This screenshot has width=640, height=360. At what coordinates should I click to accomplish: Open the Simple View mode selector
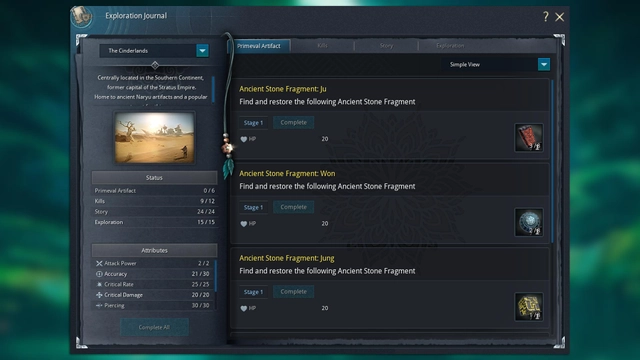pos(496,64)
